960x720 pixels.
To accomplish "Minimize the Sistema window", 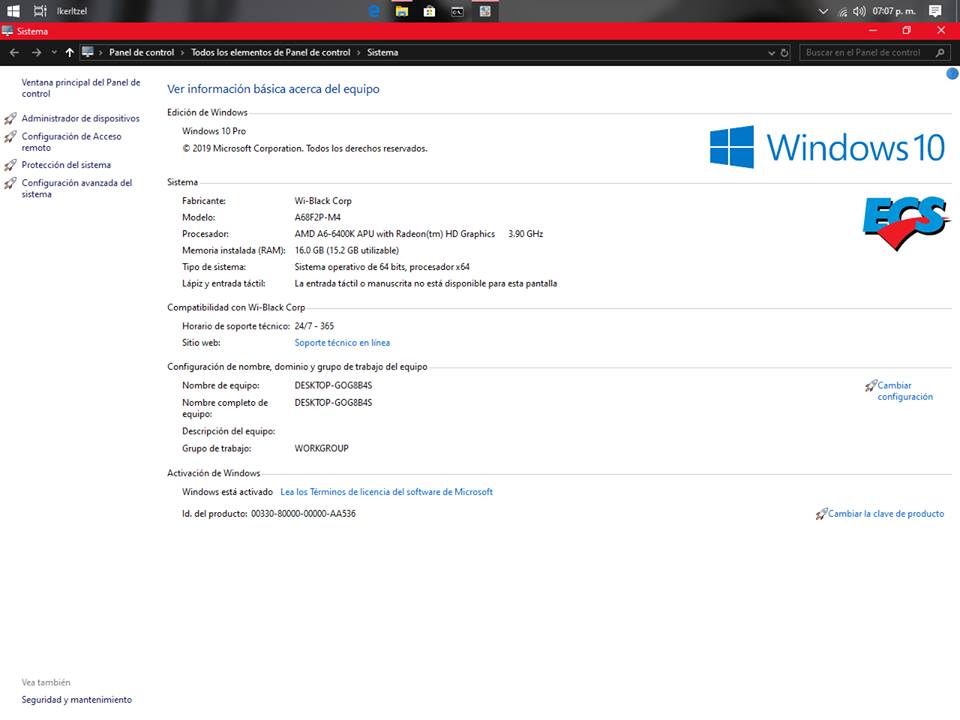I will pyautogui.click(x=873, y=31).
